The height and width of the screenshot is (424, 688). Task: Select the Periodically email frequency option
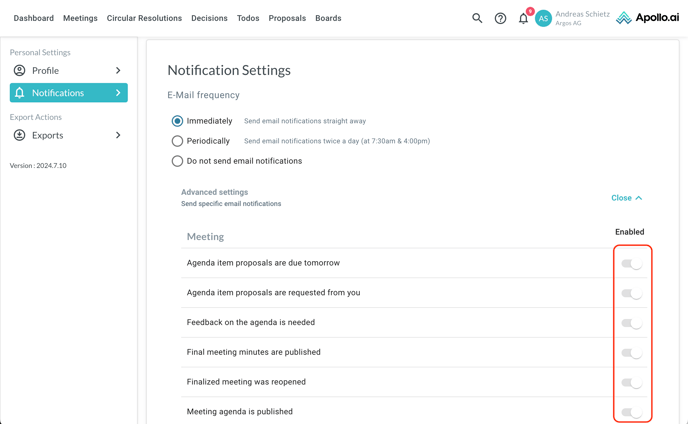coord(177,141)
